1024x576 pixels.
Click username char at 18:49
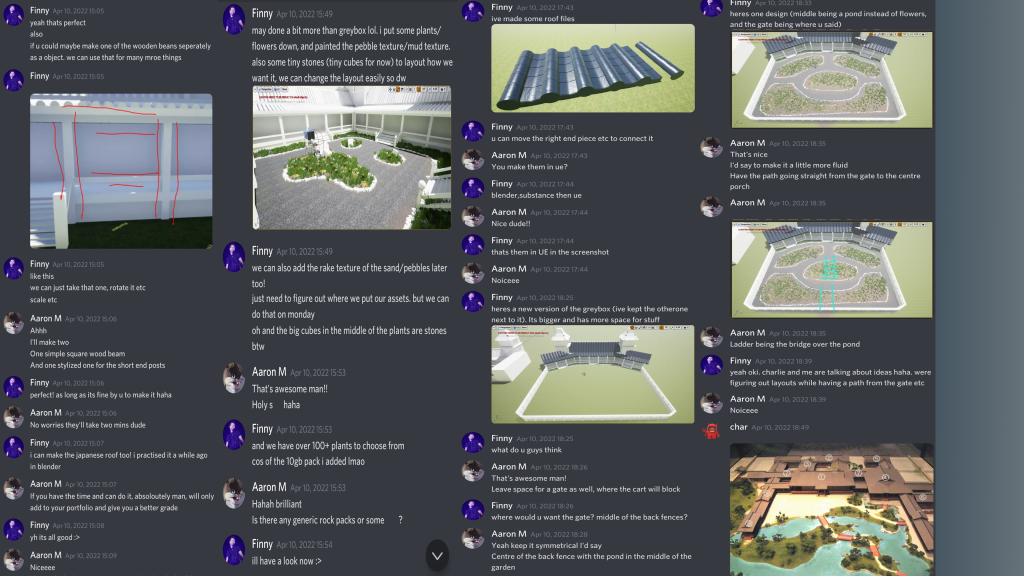739,427
